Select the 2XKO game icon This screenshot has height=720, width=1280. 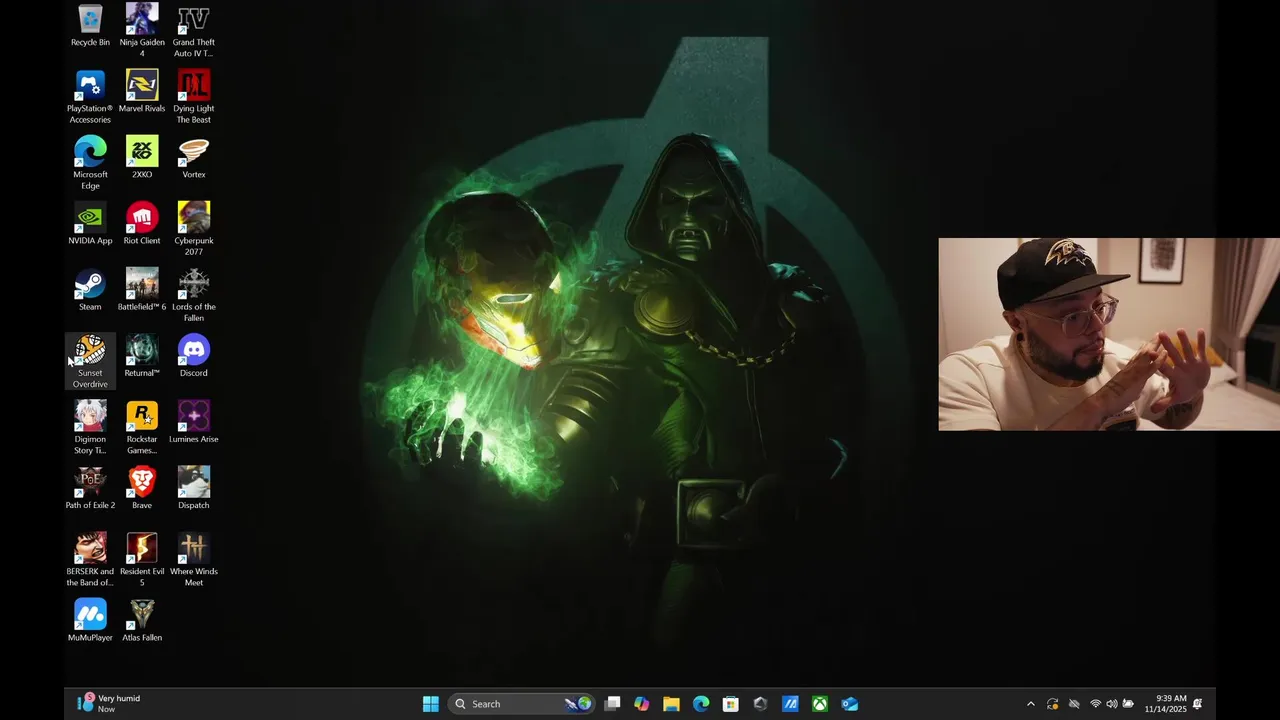point(142,158)
